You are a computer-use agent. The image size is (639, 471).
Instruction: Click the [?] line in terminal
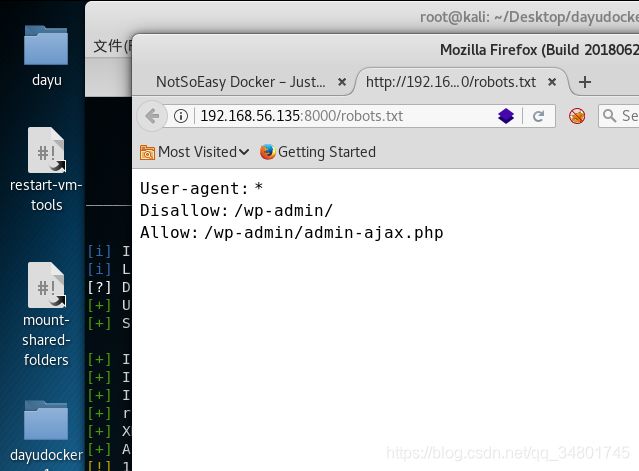[x=109, y=287]
